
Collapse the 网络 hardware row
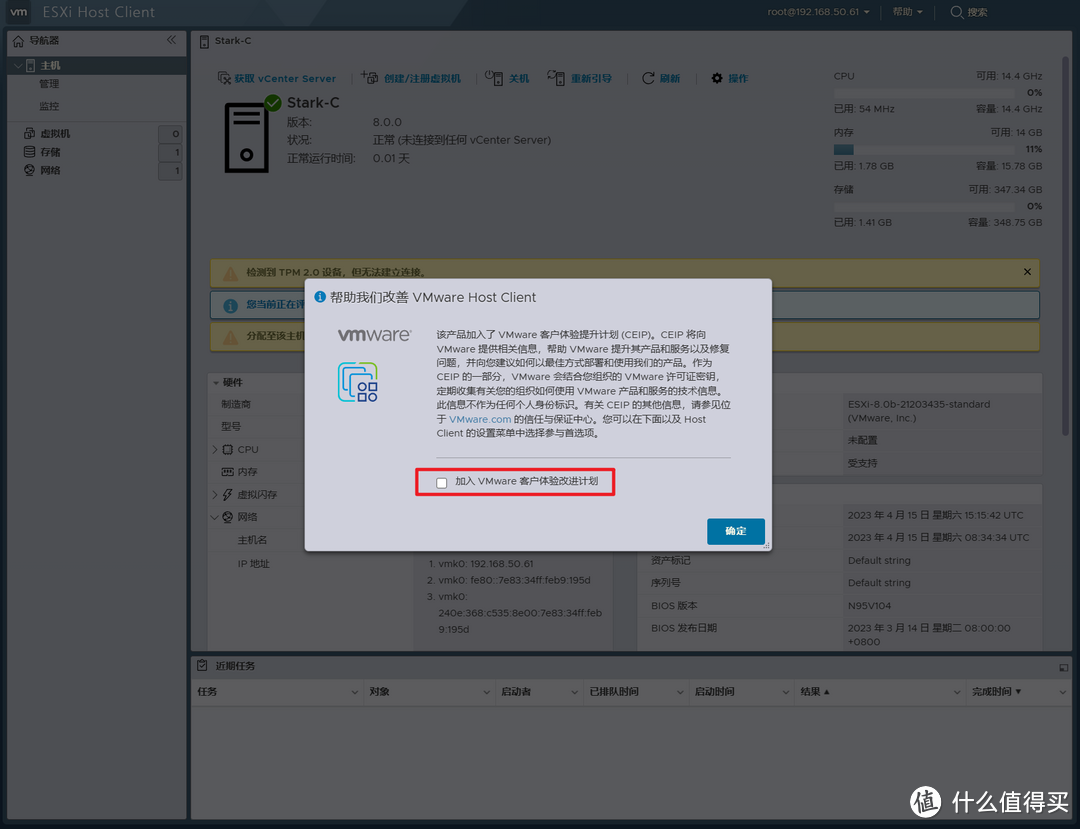[215, 517]
